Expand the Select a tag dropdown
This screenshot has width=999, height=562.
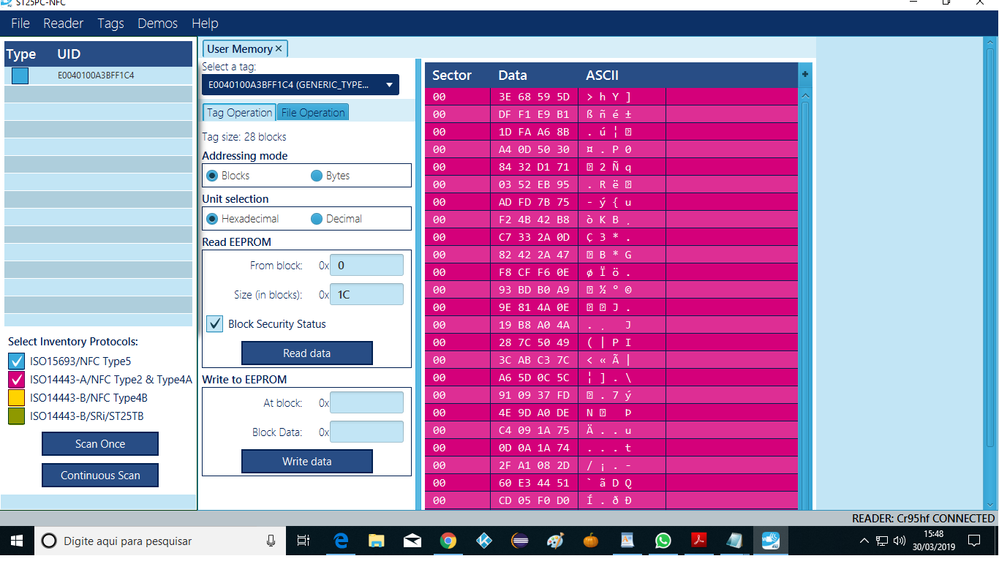click(389, 85)
